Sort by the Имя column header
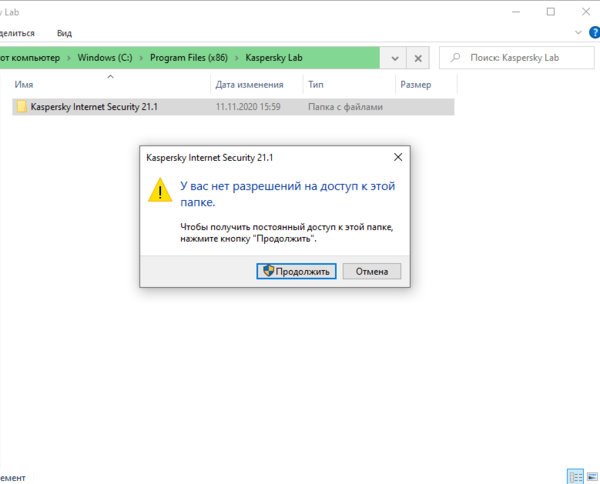Image resolution: width=600 pixels, height=484 pixels. coord(24,85)
